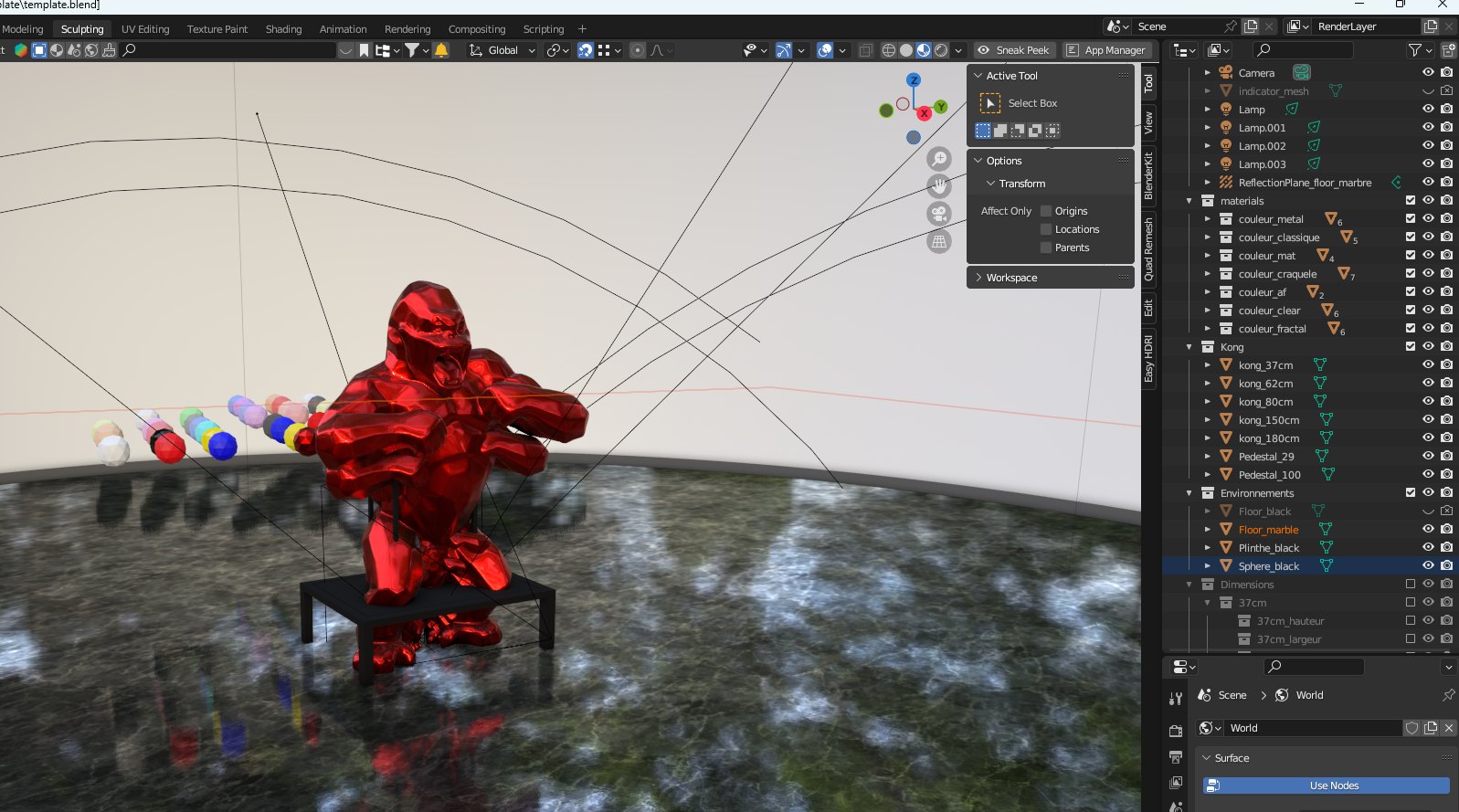Viewport: 1459px width, 812px height.
Task: Toggle camera view gizmo icon
Action: click(x=939, y=214)
